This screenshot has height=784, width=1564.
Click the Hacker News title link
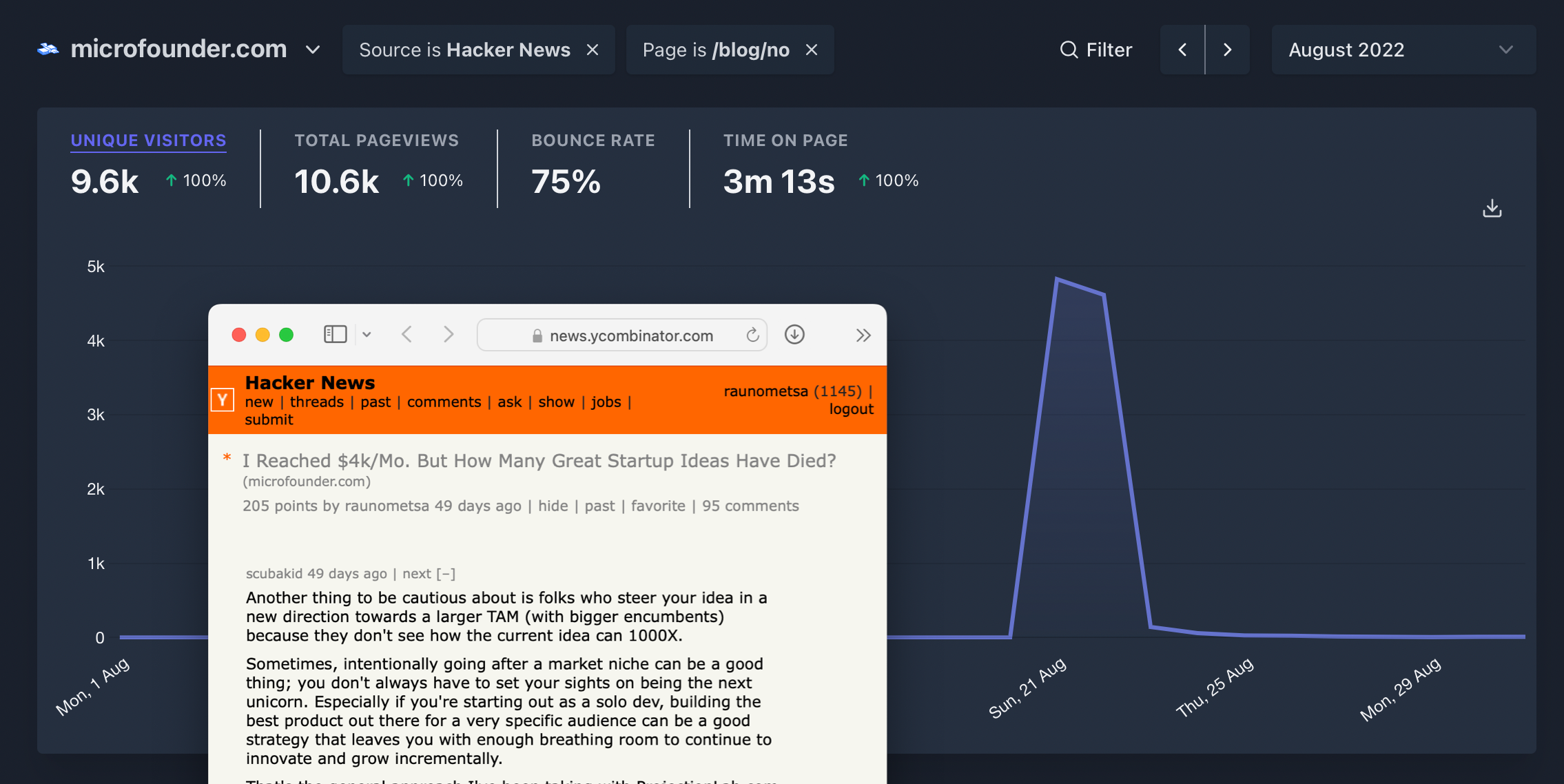pyautogui.click(x=310, y=382)
